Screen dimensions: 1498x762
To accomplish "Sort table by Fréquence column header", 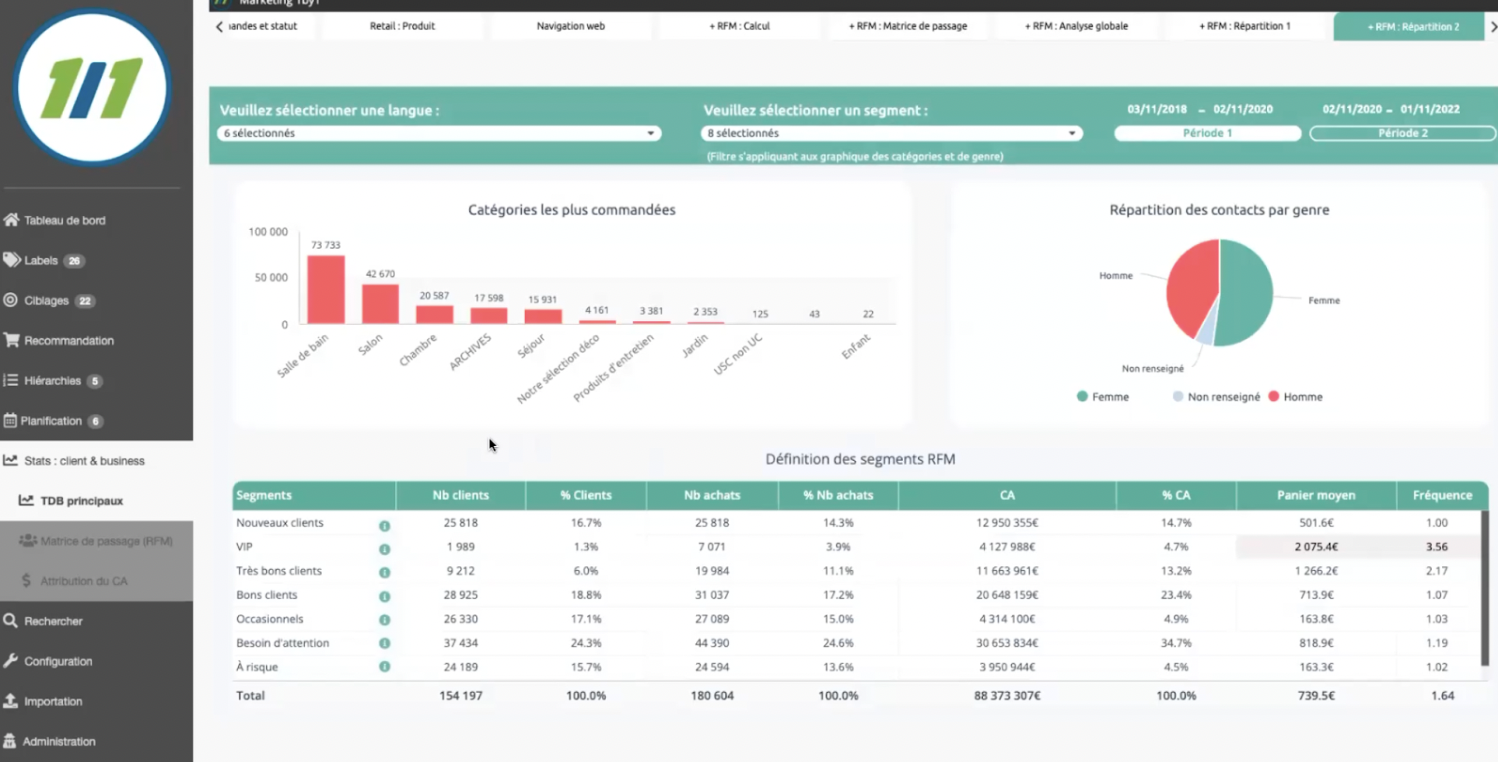I will point(1442,495).
